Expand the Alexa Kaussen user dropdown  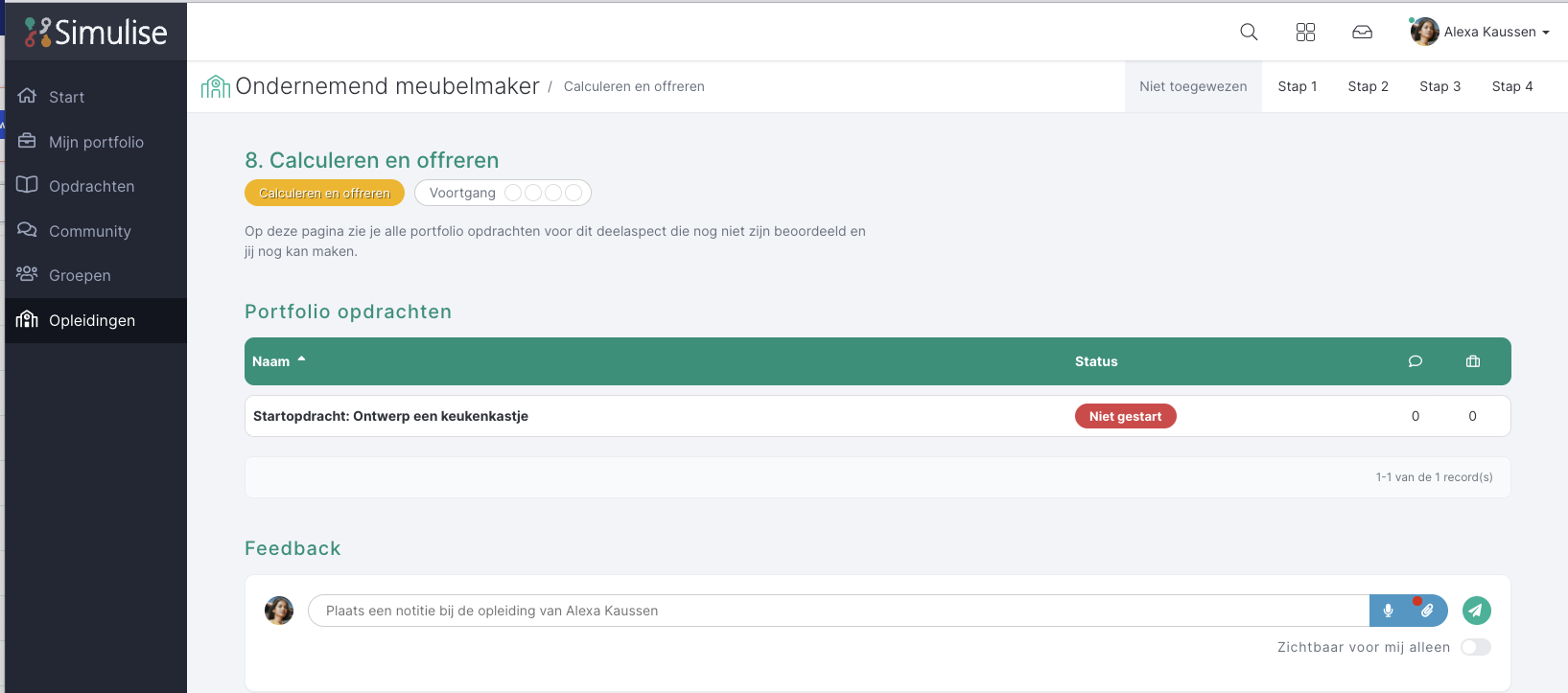(1497, 32)
